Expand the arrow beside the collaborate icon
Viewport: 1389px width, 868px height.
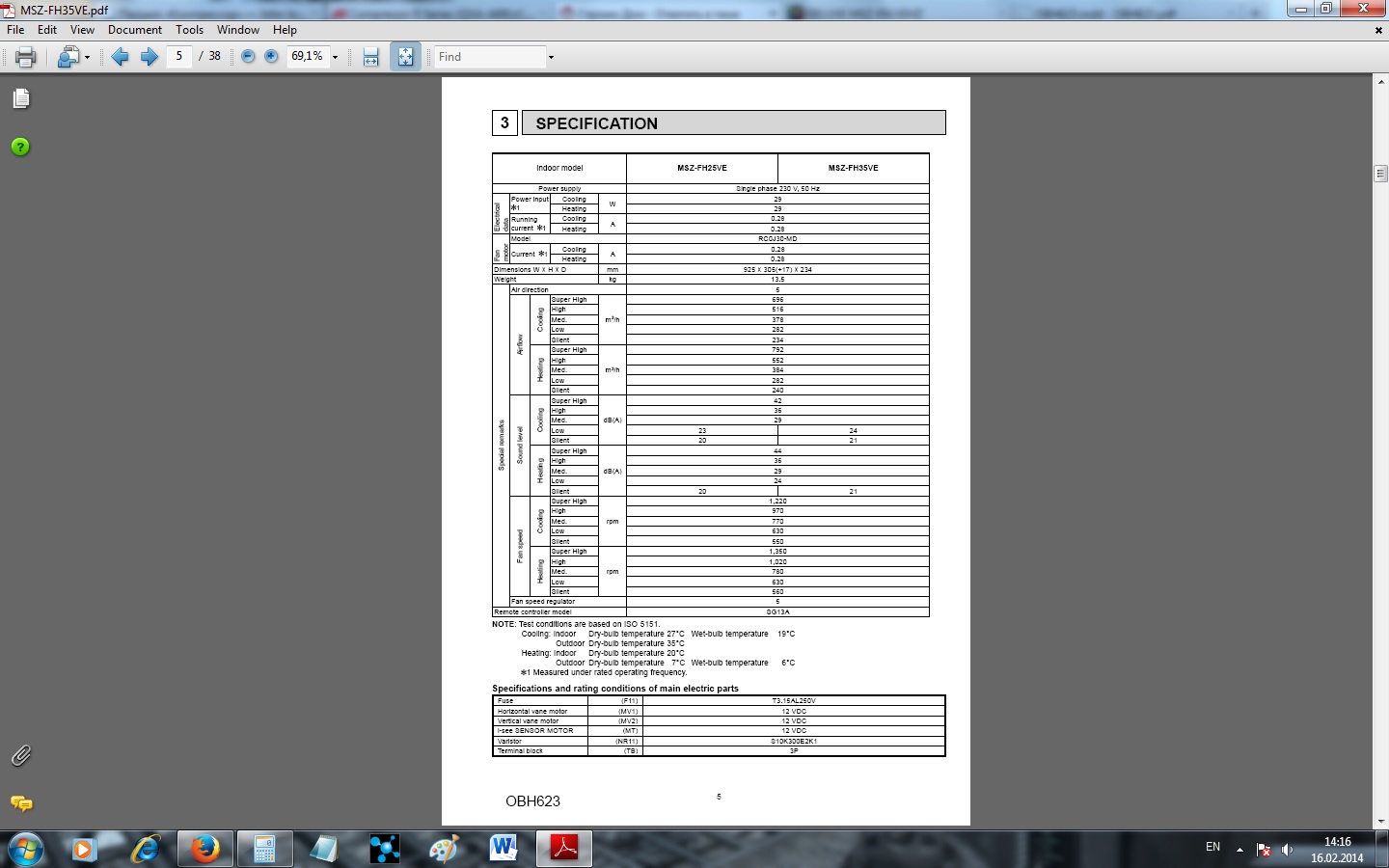(x=87, y=58)
